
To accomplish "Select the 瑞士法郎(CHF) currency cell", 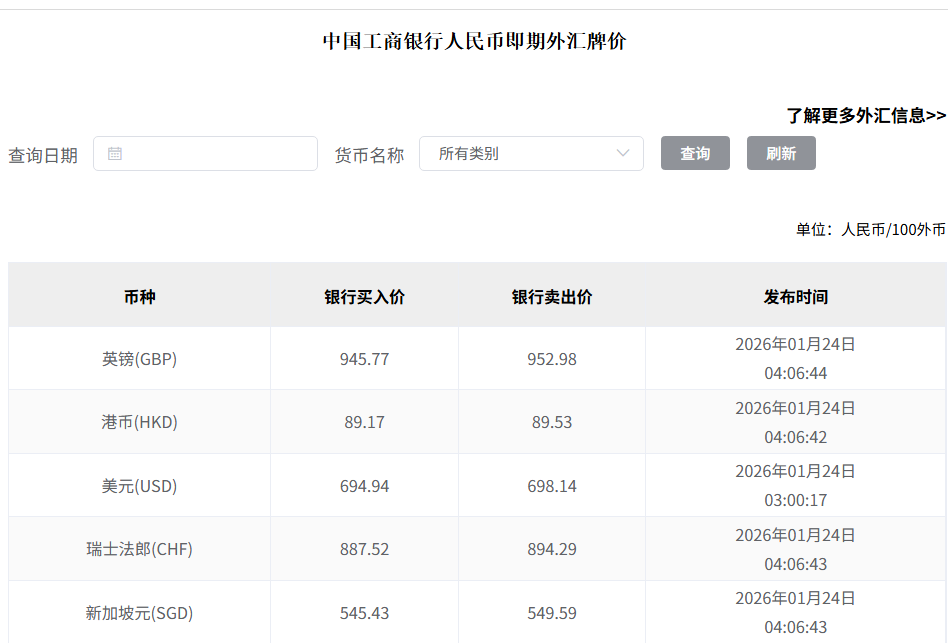I will coord(140,549).
